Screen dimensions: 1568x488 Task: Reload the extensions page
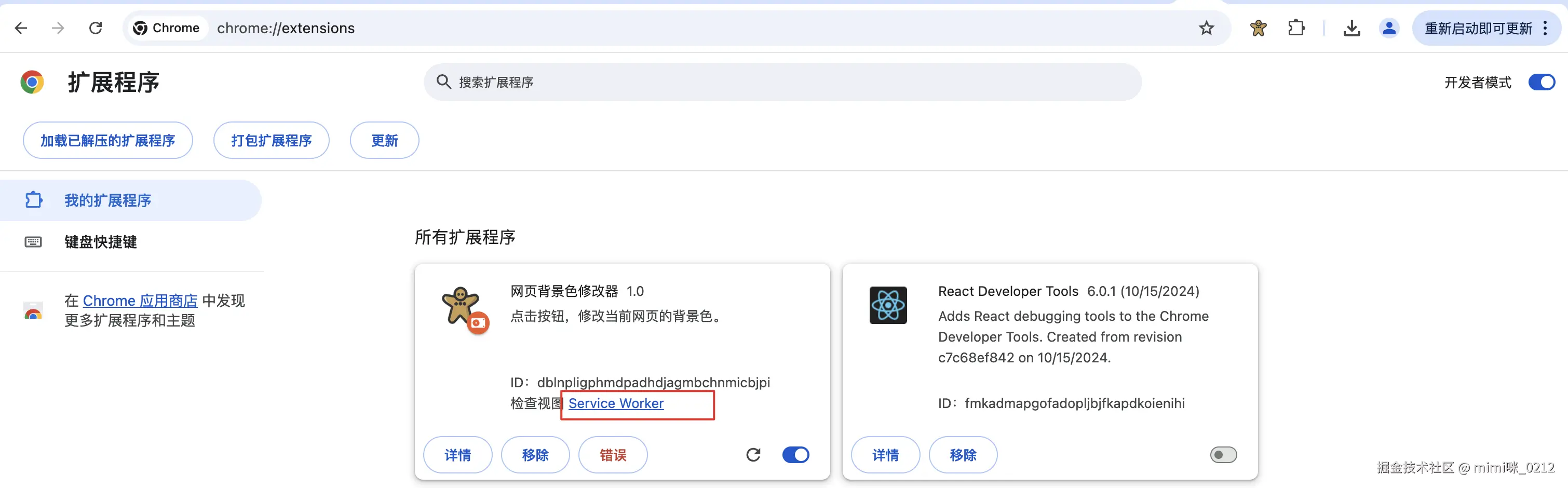click(96, 28)
